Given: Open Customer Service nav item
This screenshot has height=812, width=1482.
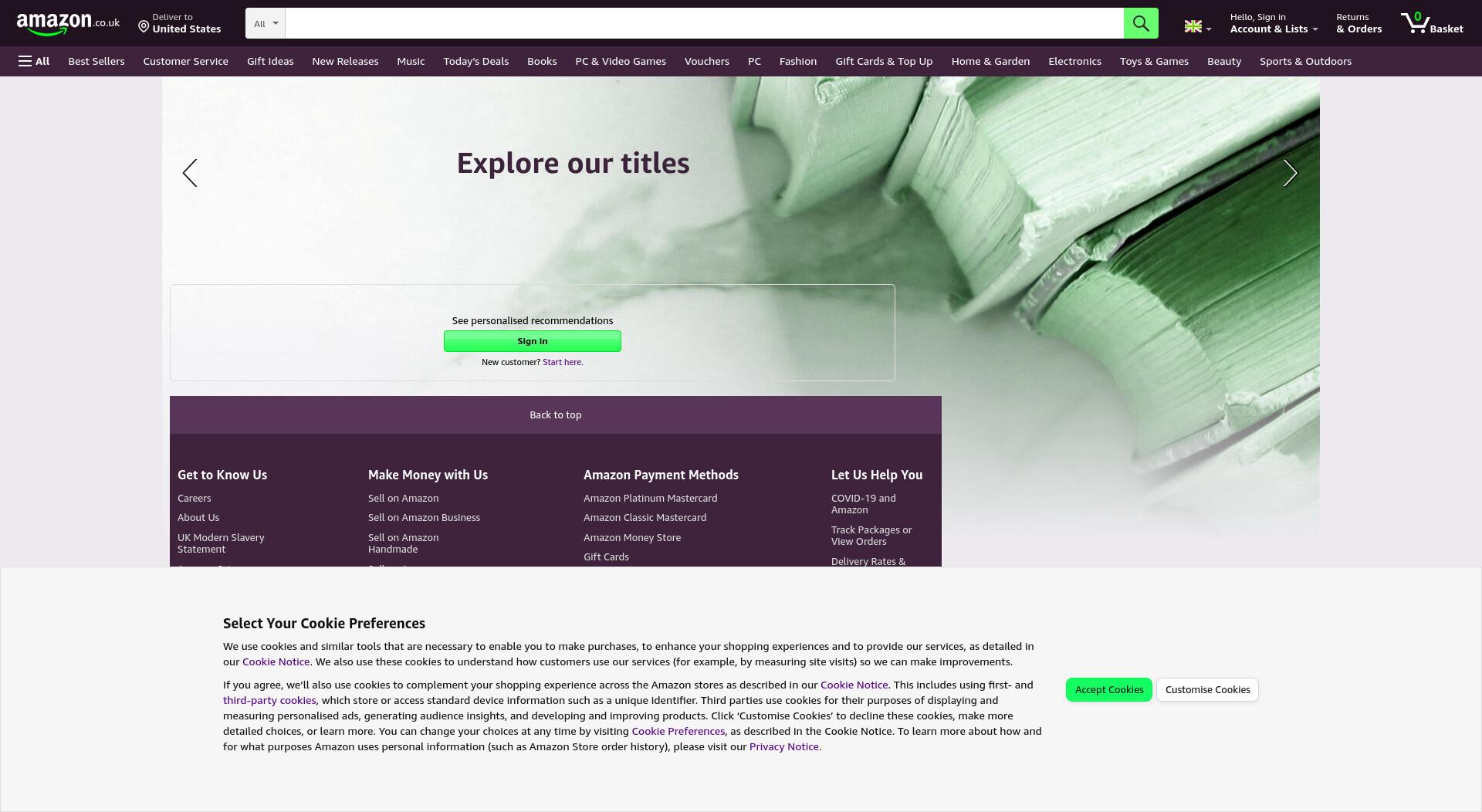Looking at the screenshot, I should click(x=185, y=61).
